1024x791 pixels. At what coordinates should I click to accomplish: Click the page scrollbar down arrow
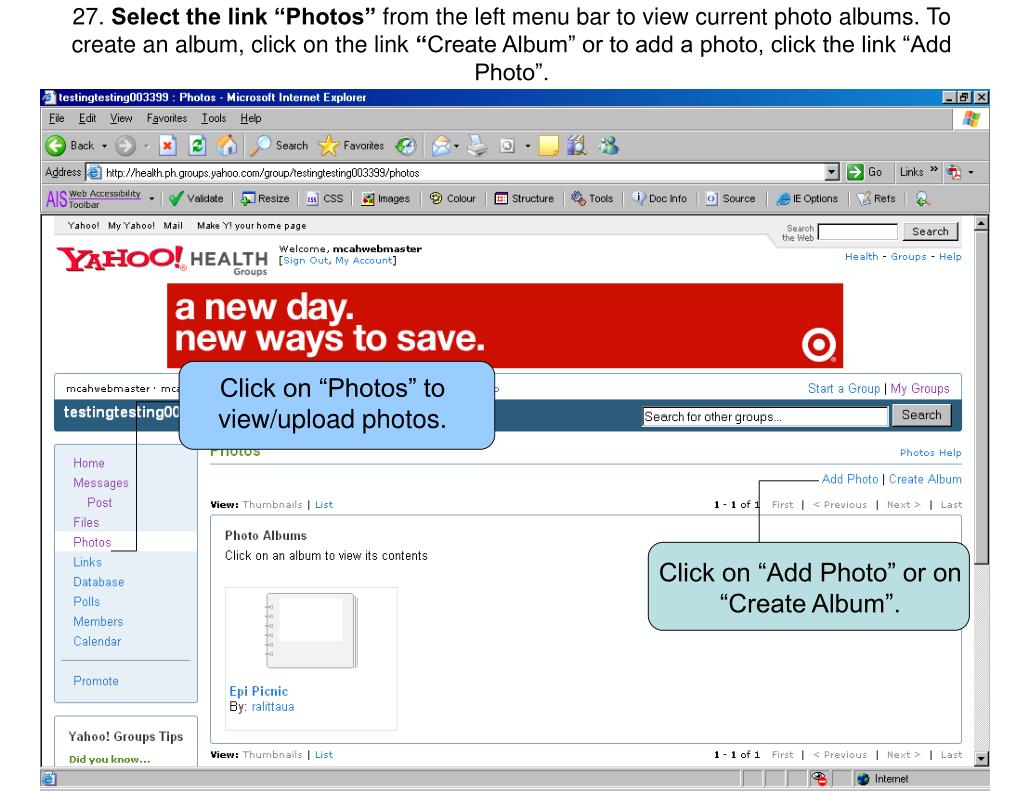[x=981, y=758]
